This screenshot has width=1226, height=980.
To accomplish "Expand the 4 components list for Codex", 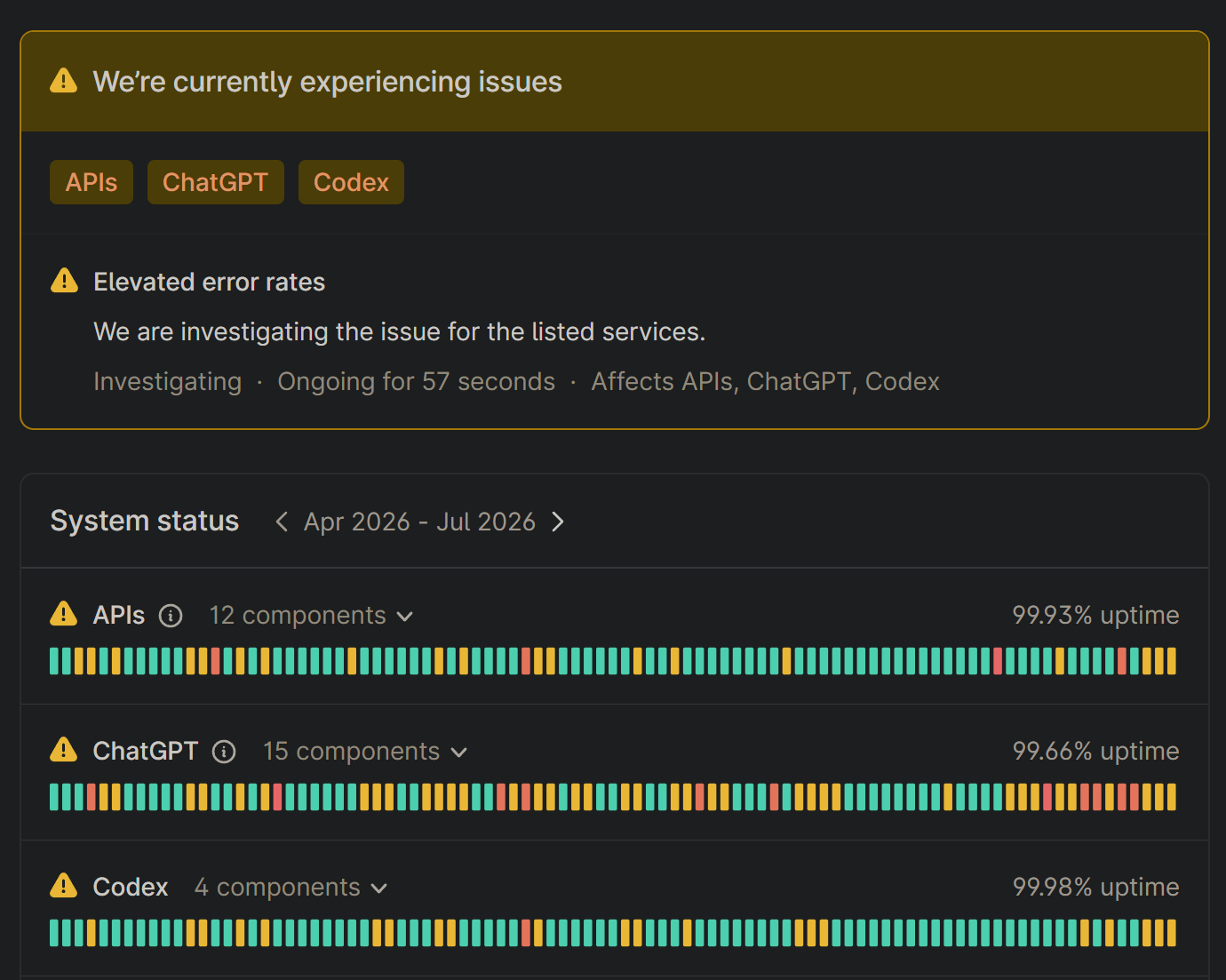I will click(x=291, y=887).
